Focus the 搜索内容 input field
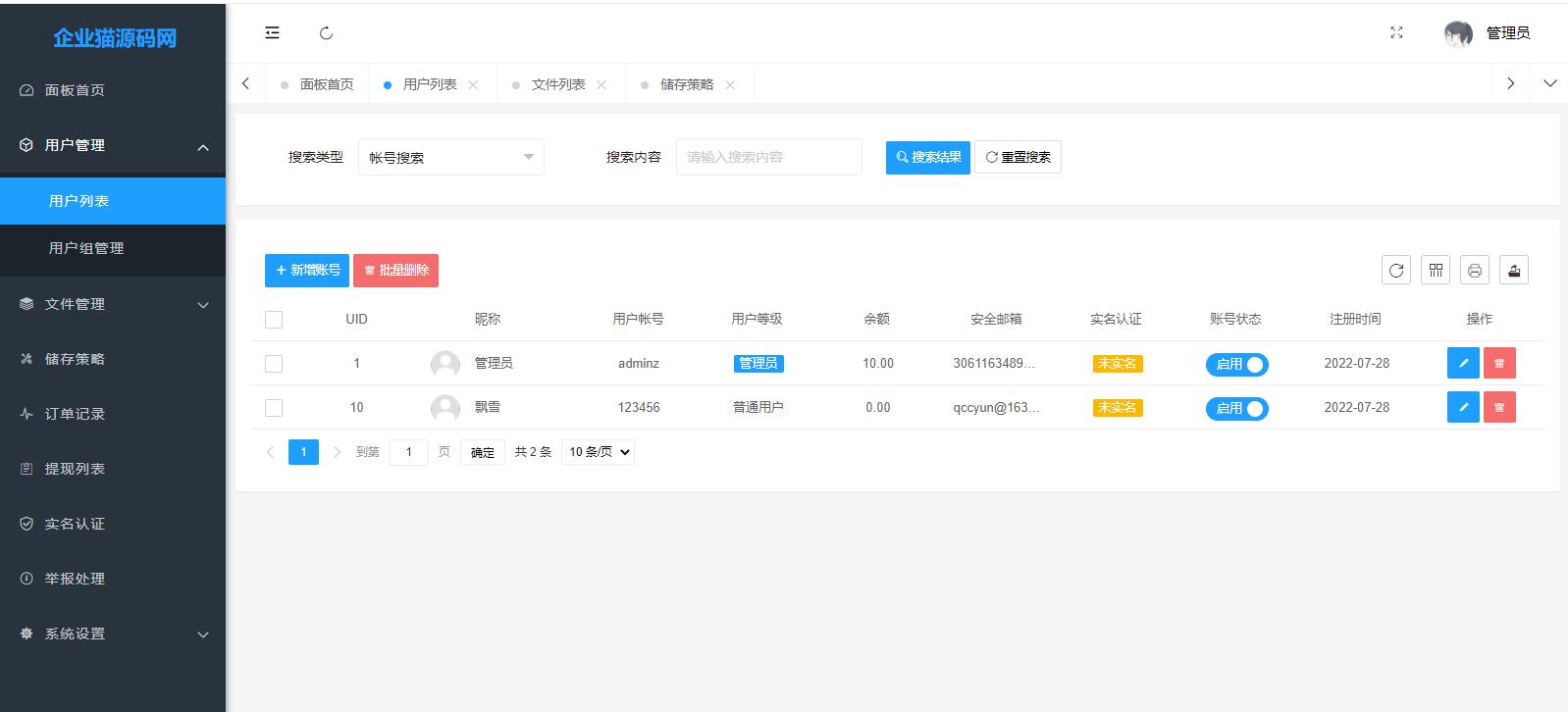 768,157
